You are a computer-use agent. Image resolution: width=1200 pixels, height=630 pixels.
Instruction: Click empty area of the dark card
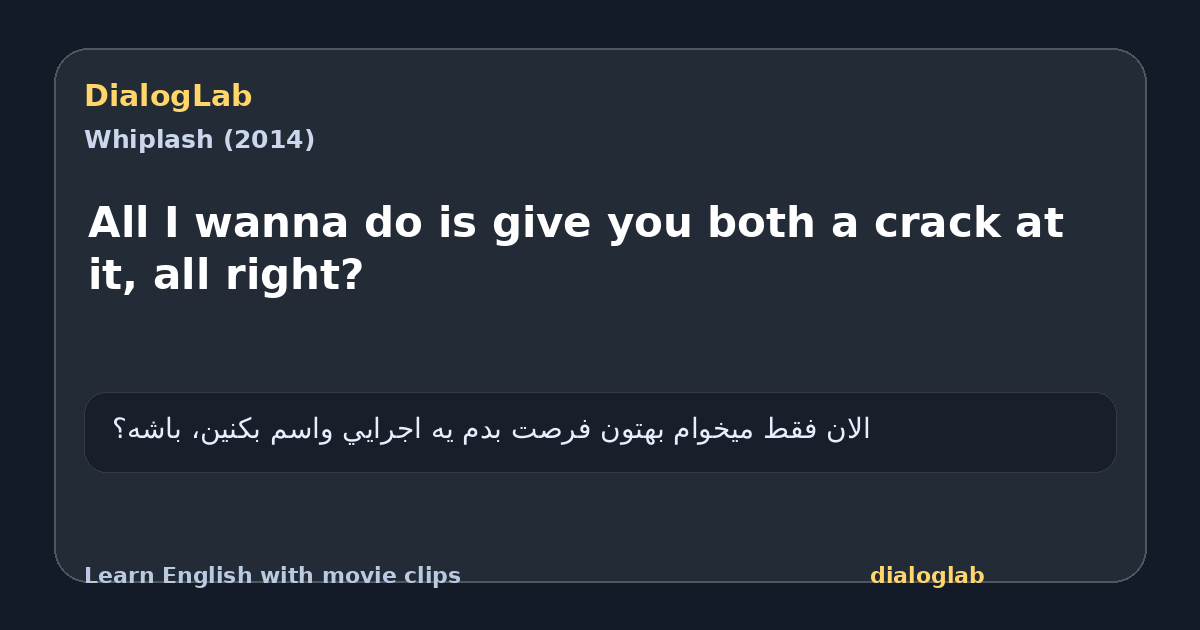click(600, 345)
